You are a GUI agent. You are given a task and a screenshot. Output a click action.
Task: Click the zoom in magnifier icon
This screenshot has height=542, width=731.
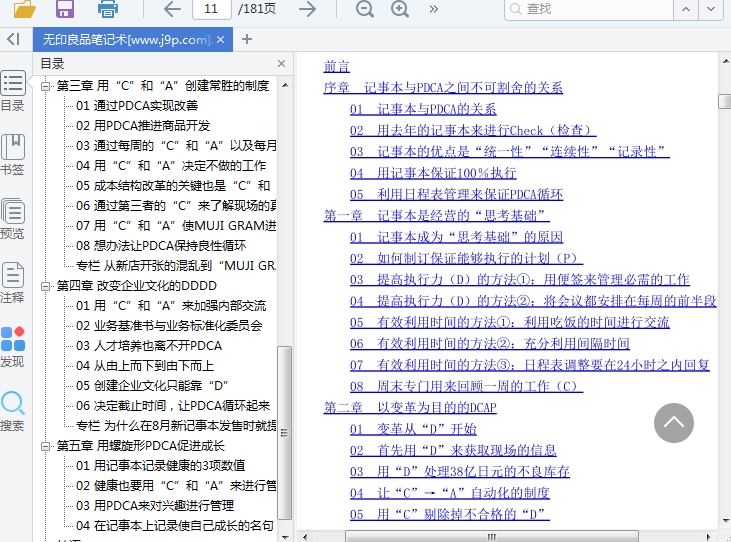pos(400,9)
